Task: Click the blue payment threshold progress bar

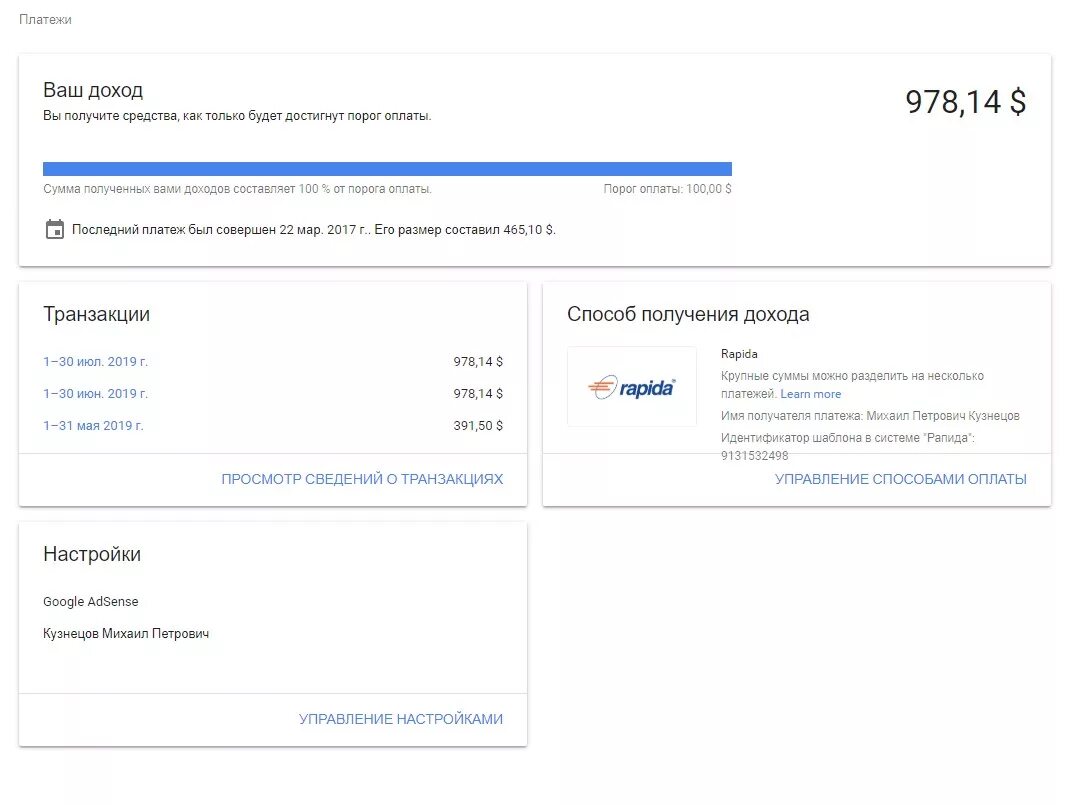Action: 387,169
